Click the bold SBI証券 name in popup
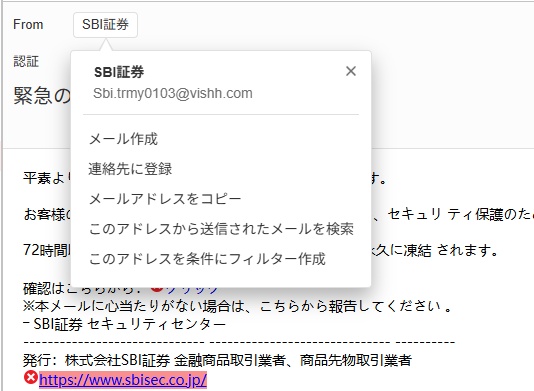The height and width of the screenshot is (391, 534). point(119,72)
